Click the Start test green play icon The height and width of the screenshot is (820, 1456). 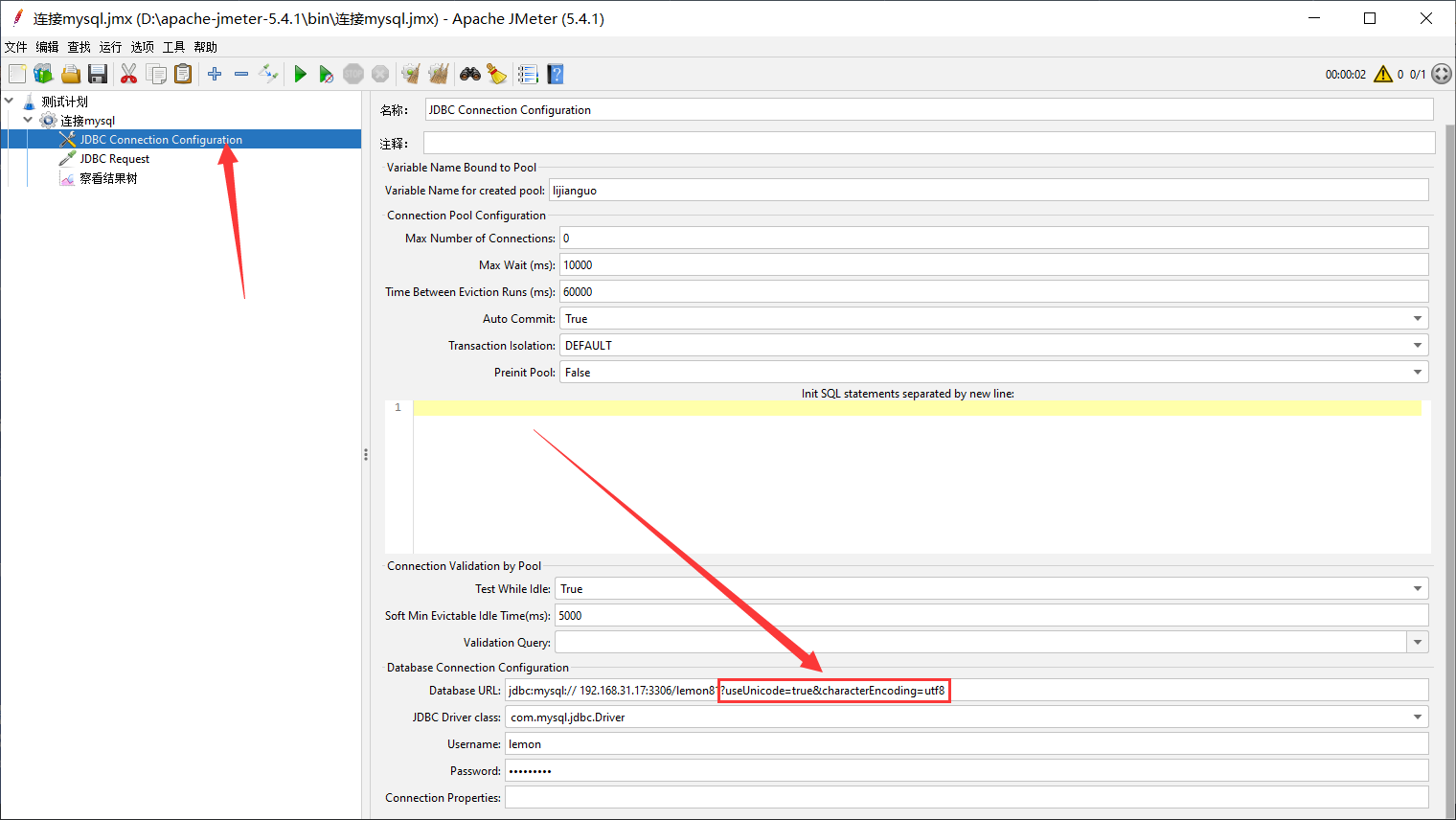pos(300,74)
